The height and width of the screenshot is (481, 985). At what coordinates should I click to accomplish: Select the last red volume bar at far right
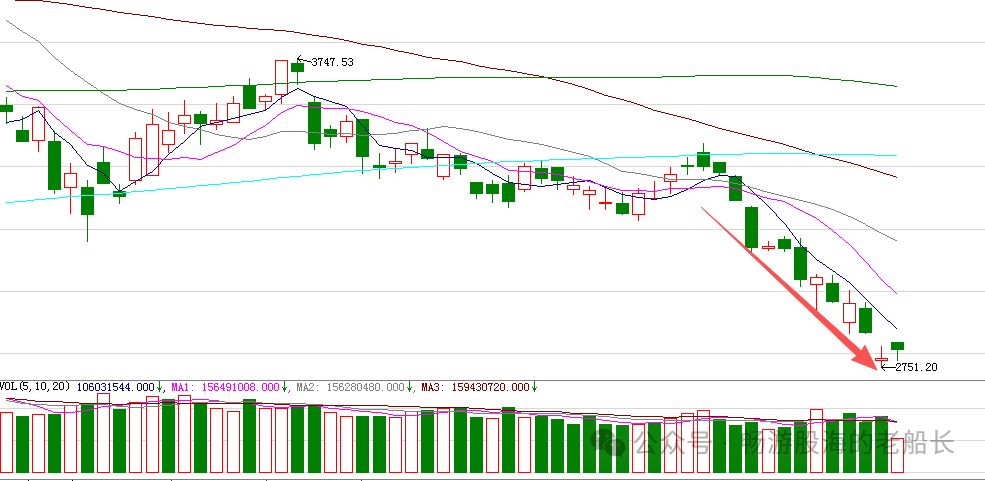pos(897,456)
